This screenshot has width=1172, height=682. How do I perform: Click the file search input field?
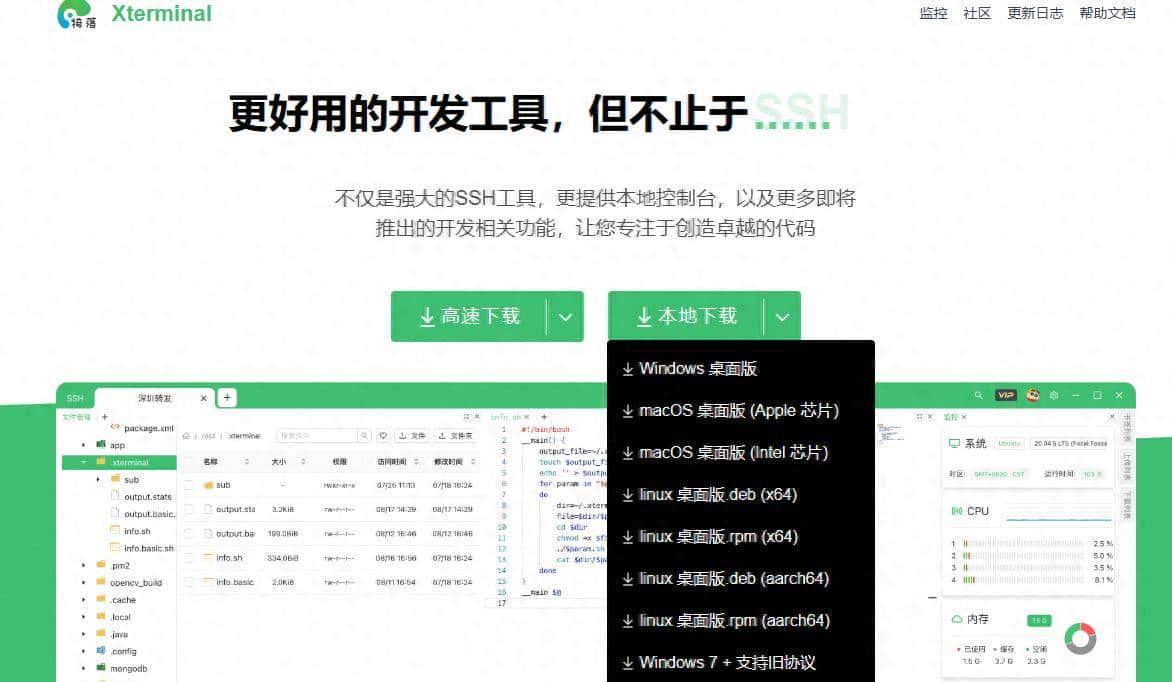[x=315, y=435]
